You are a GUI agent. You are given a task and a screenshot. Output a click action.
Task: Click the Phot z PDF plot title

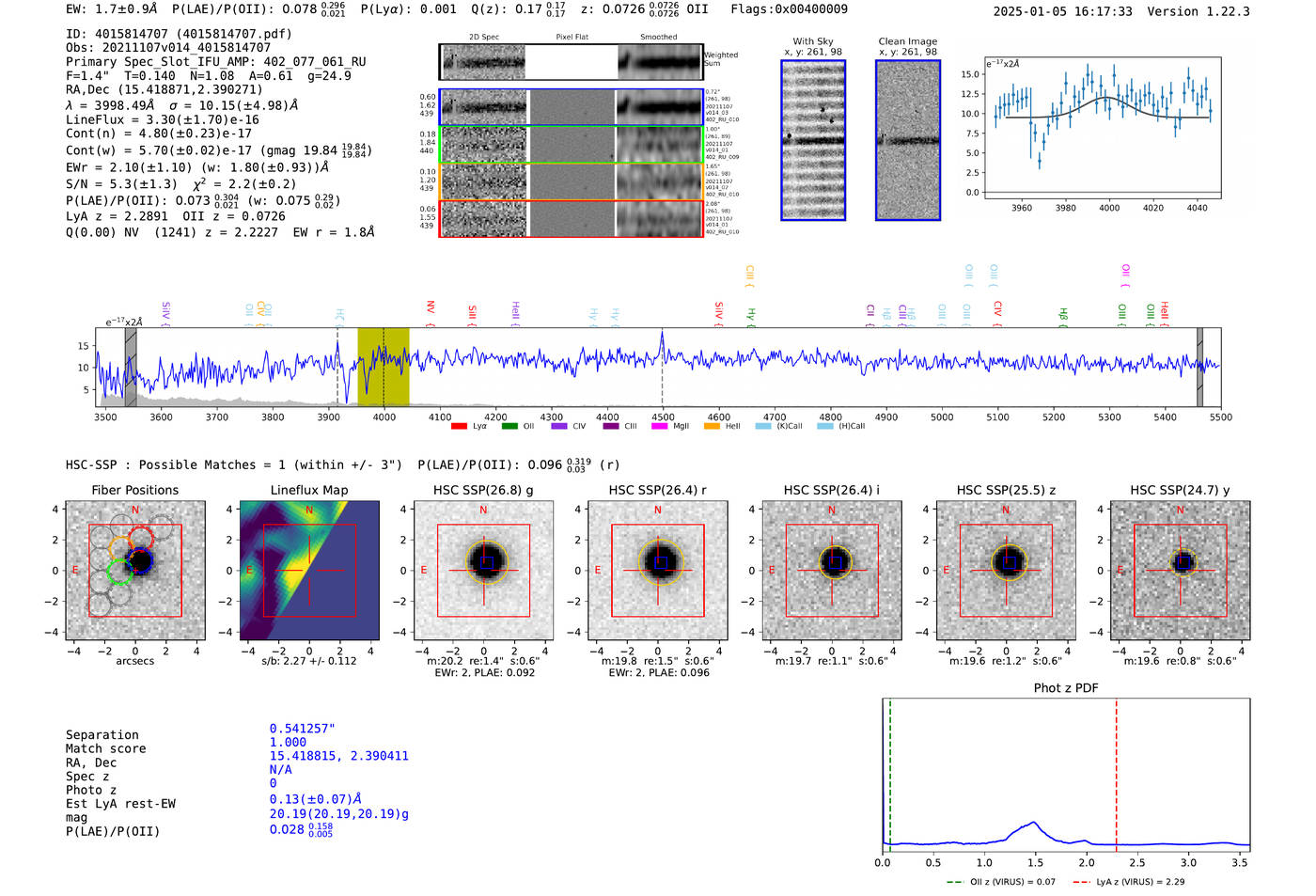[x=1066, y=688]
